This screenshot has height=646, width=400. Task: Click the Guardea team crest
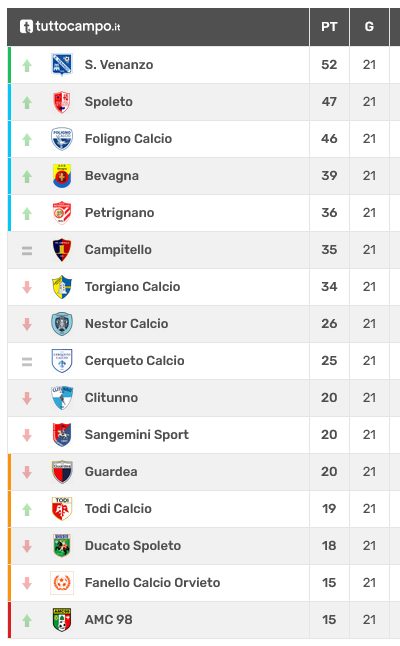point(62,472)
